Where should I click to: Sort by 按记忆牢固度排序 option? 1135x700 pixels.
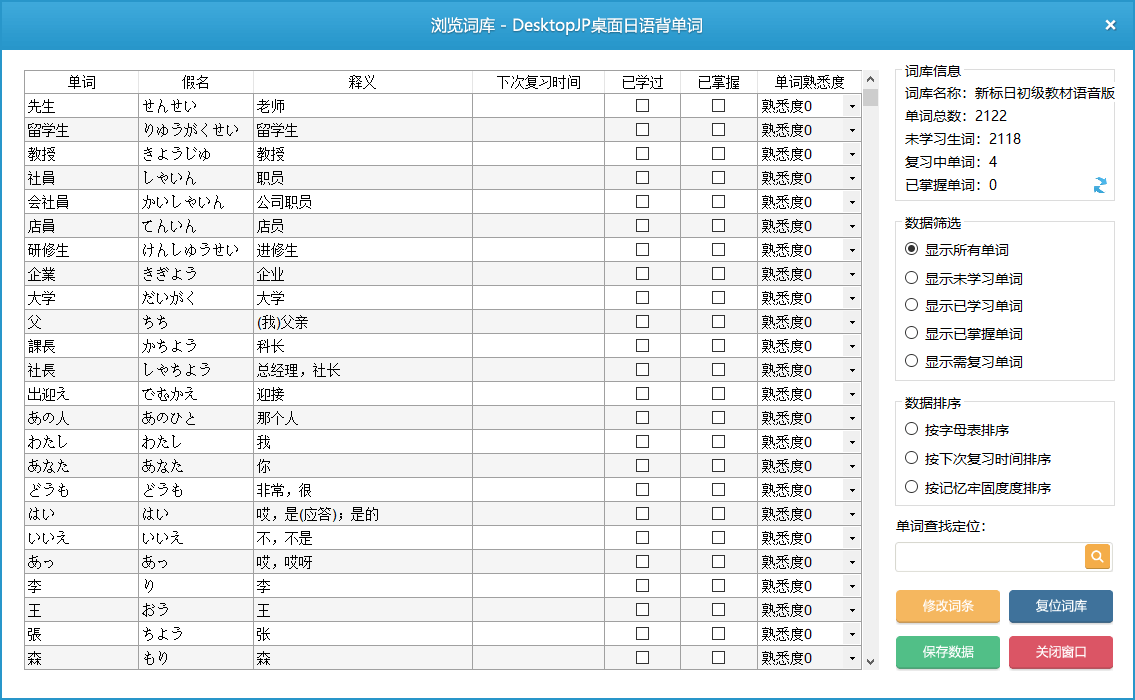click(x=911, y=487)
